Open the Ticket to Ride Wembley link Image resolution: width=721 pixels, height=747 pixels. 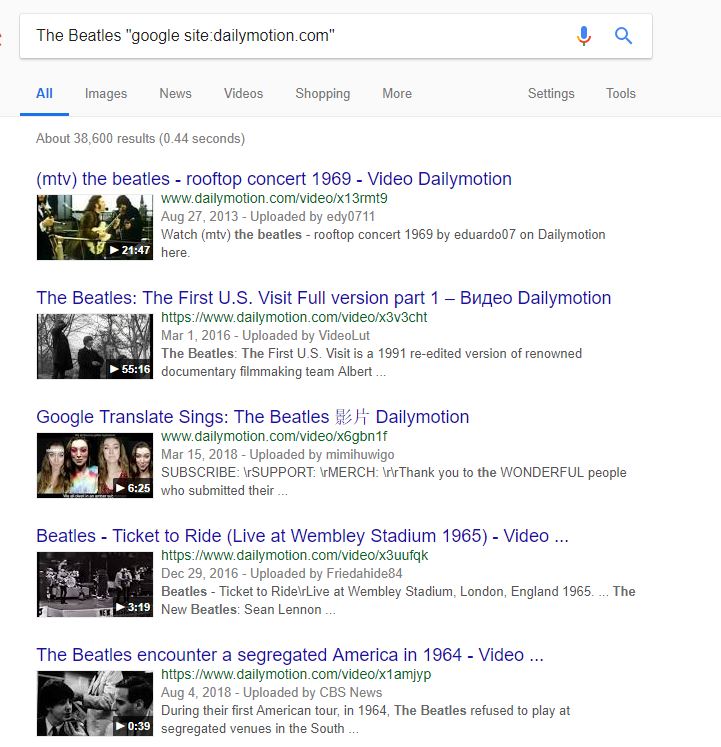pyautogui.click(x=302, y=536)
